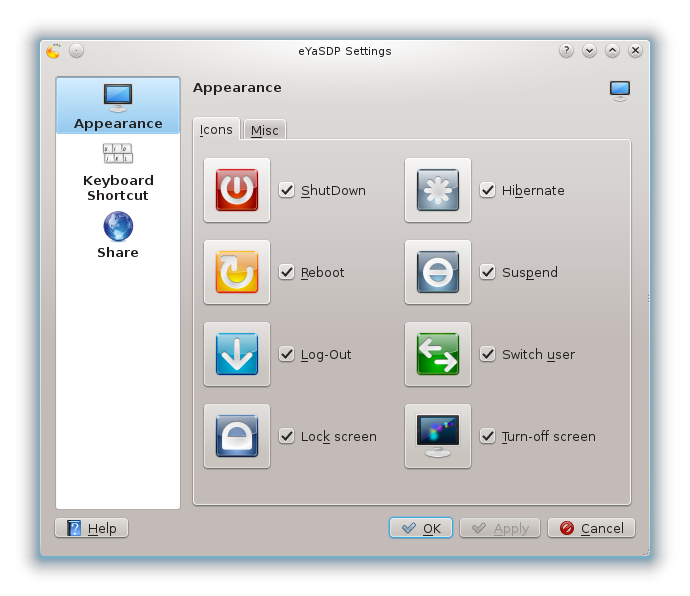Select Appearance in the sidebar
The height and width of the screenshot is (596, 690).
click(118, 106)
